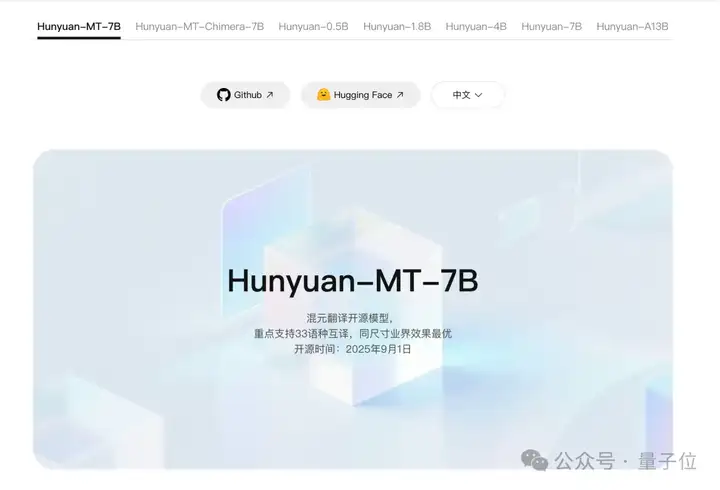This screenshot has height=490, width=720.
Task: Select the Hunyuan-7B tab
Action: click(x=551, y=27)
